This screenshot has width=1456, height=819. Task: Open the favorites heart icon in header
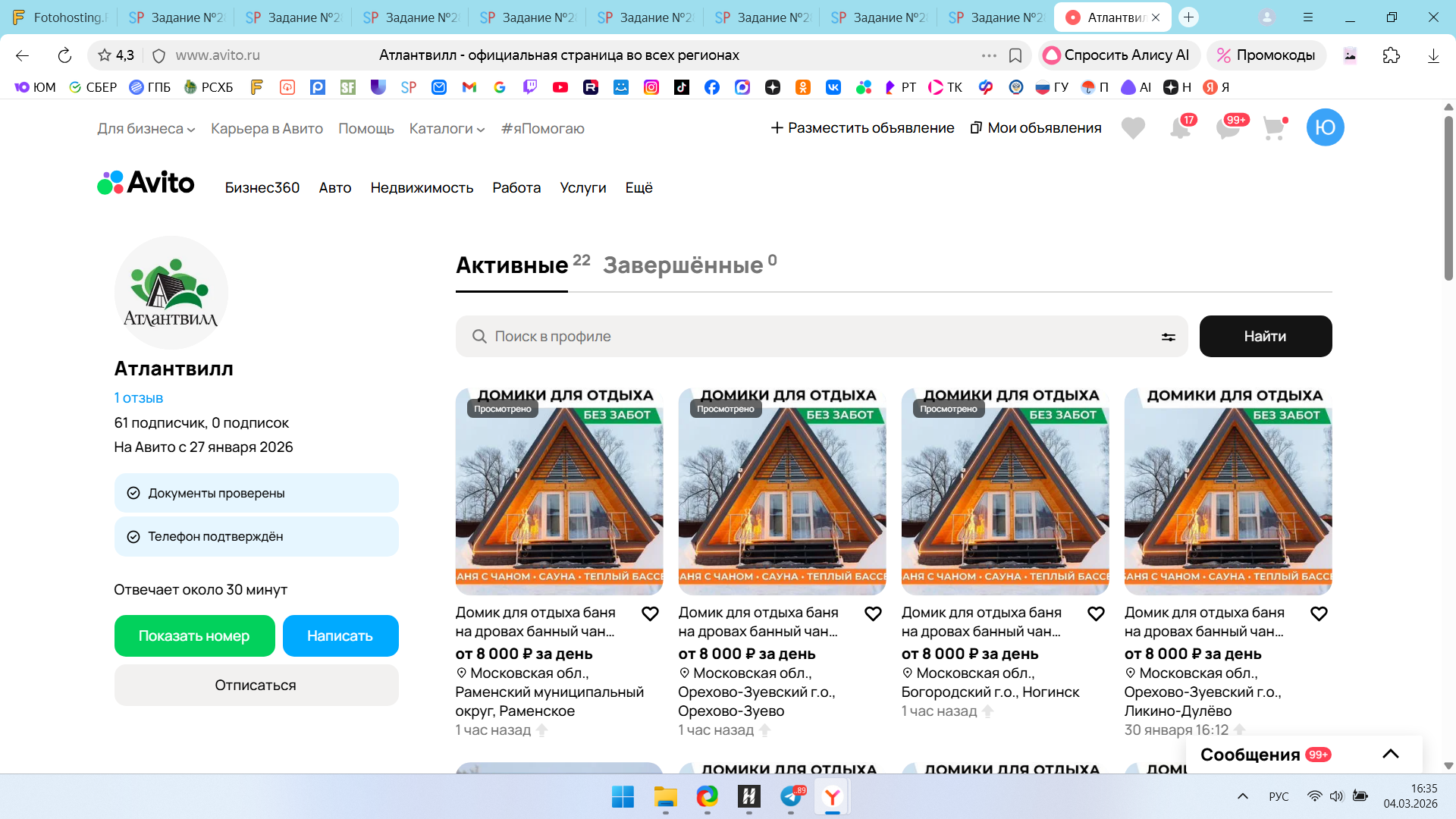pyautogui.click(x=1133, y=128)
